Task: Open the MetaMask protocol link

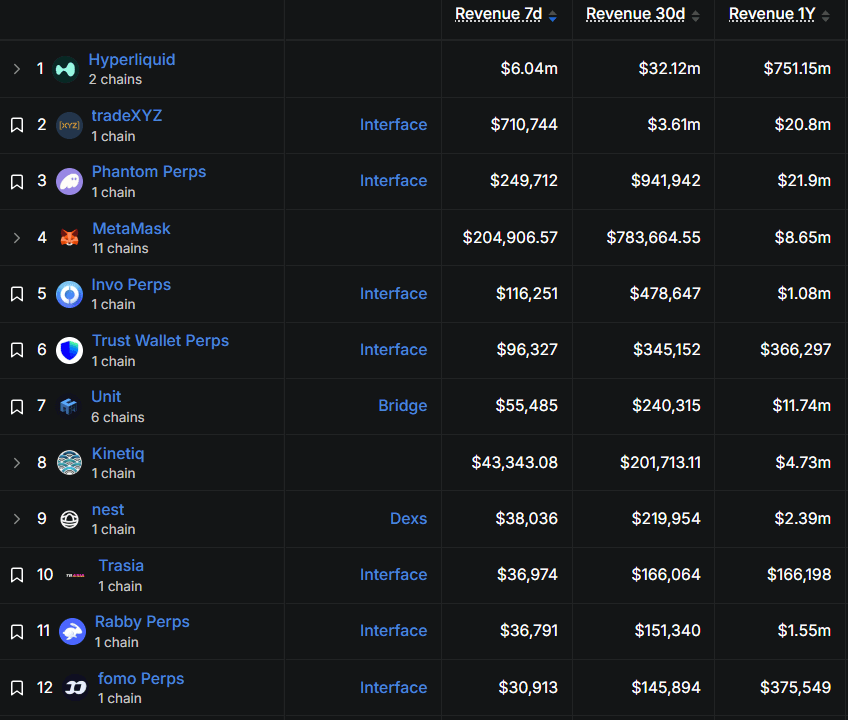Action: point(131,228)
